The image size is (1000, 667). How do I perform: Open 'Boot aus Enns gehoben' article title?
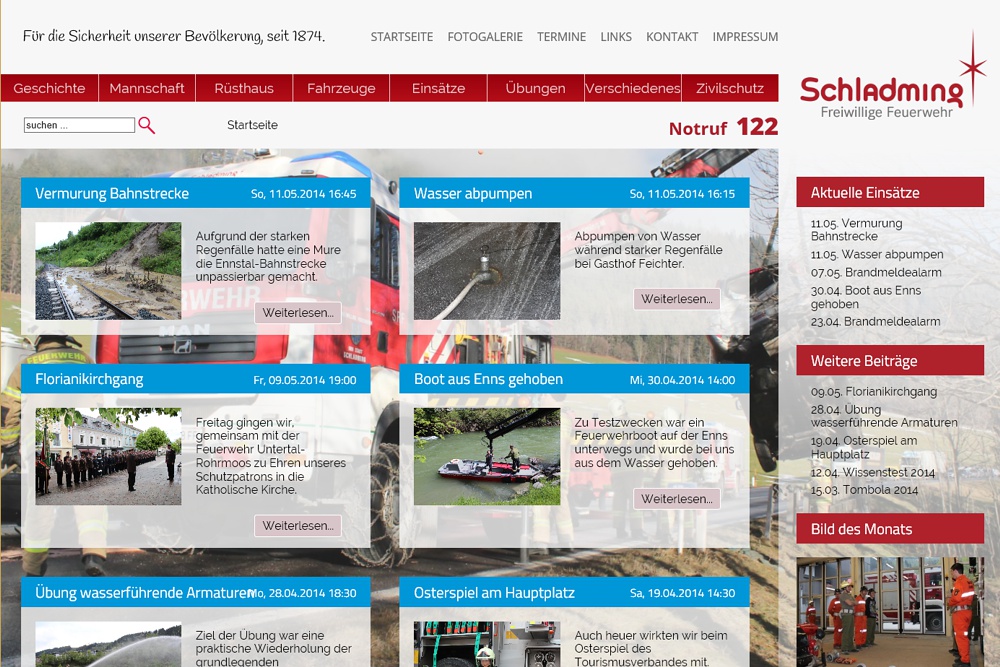[488, 379]
